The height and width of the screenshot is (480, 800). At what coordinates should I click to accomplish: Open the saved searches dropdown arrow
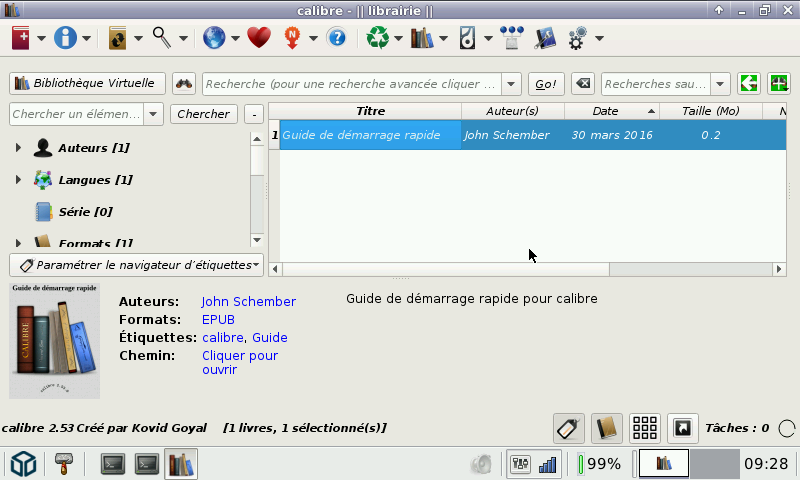coord(720,83)
